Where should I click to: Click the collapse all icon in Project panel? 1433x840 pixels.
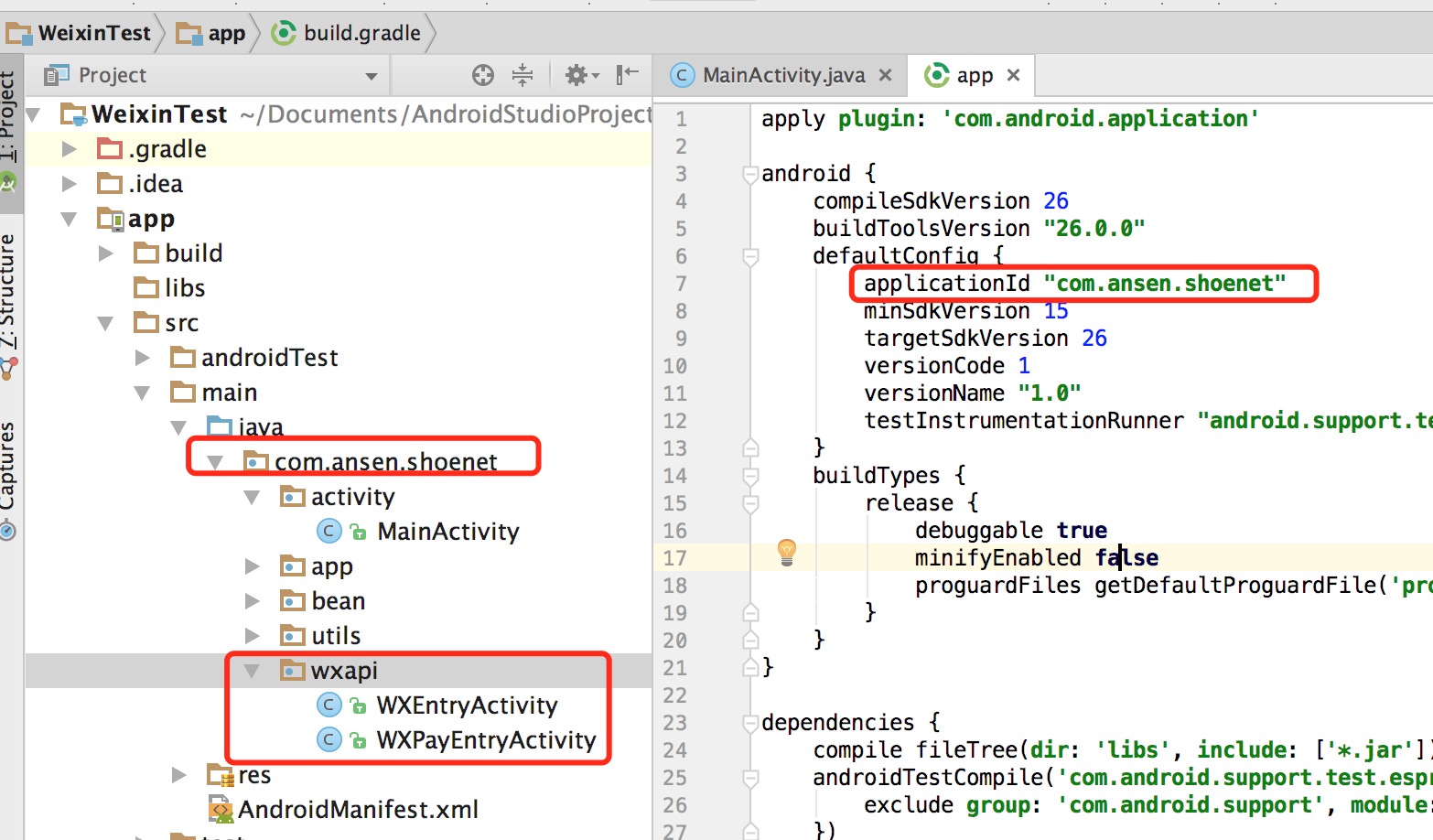(523, 75)
